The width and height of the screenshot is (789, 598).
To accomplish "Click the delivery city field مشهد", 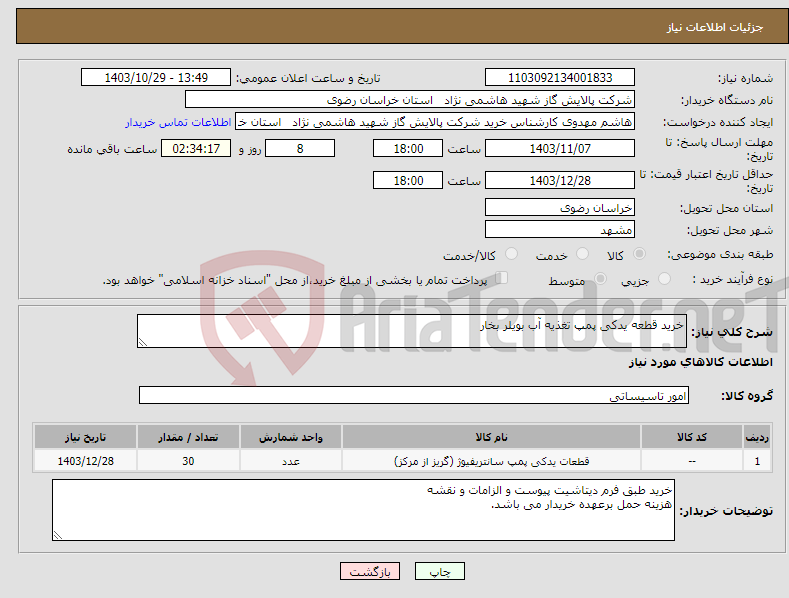I will tap(560, 230).
